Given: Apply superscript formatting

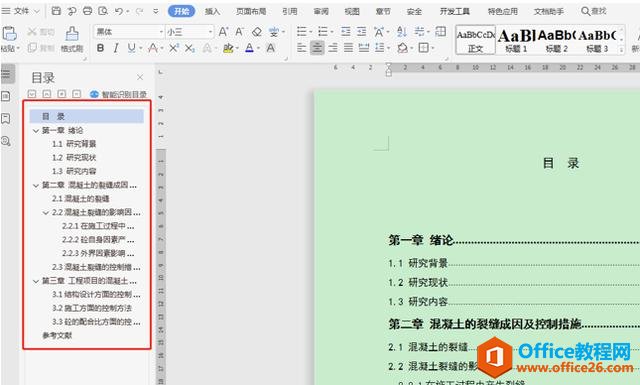Looking at the screenshot, I should point(173,48).
